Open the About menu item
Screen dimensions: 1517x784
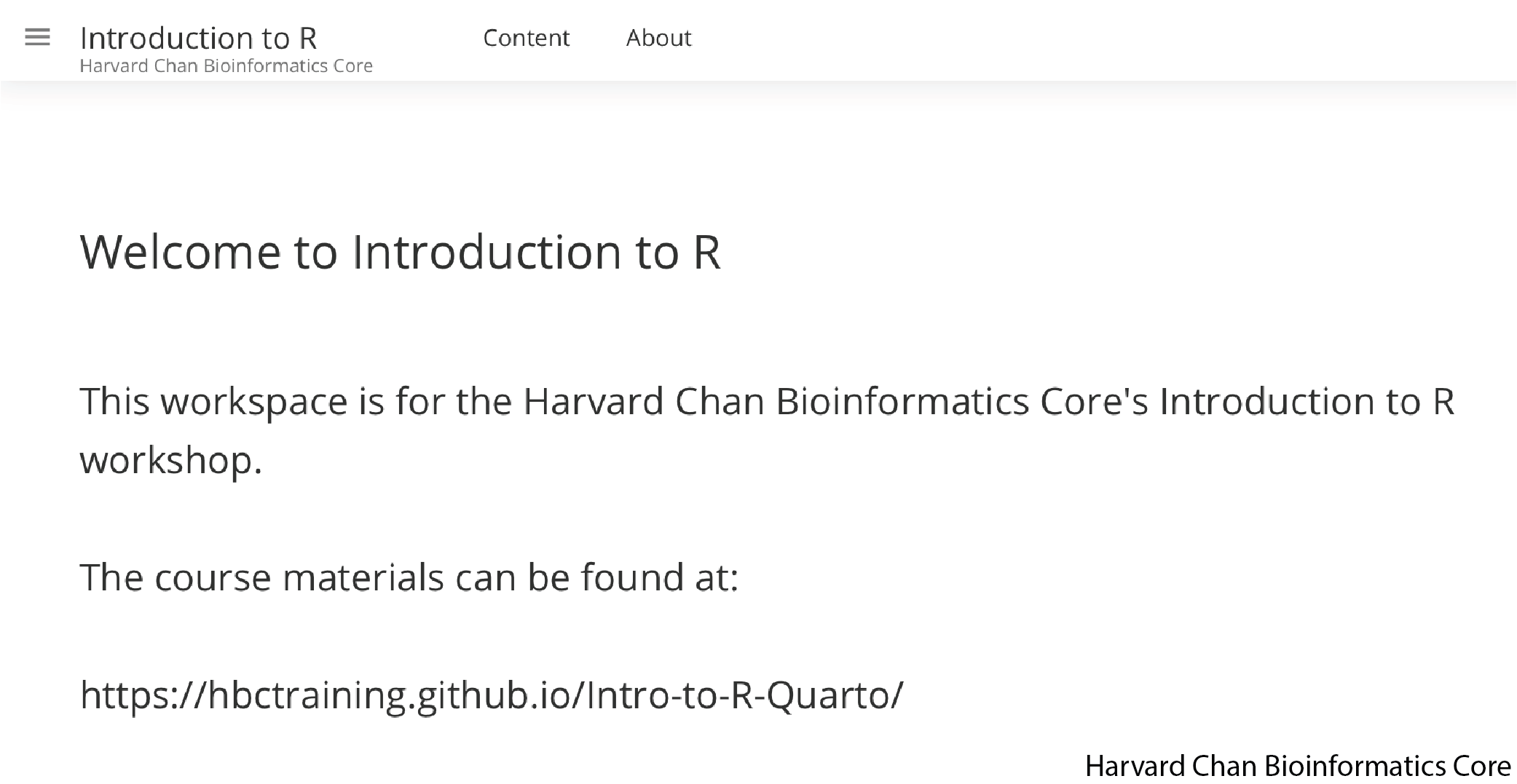coord(658,38)
